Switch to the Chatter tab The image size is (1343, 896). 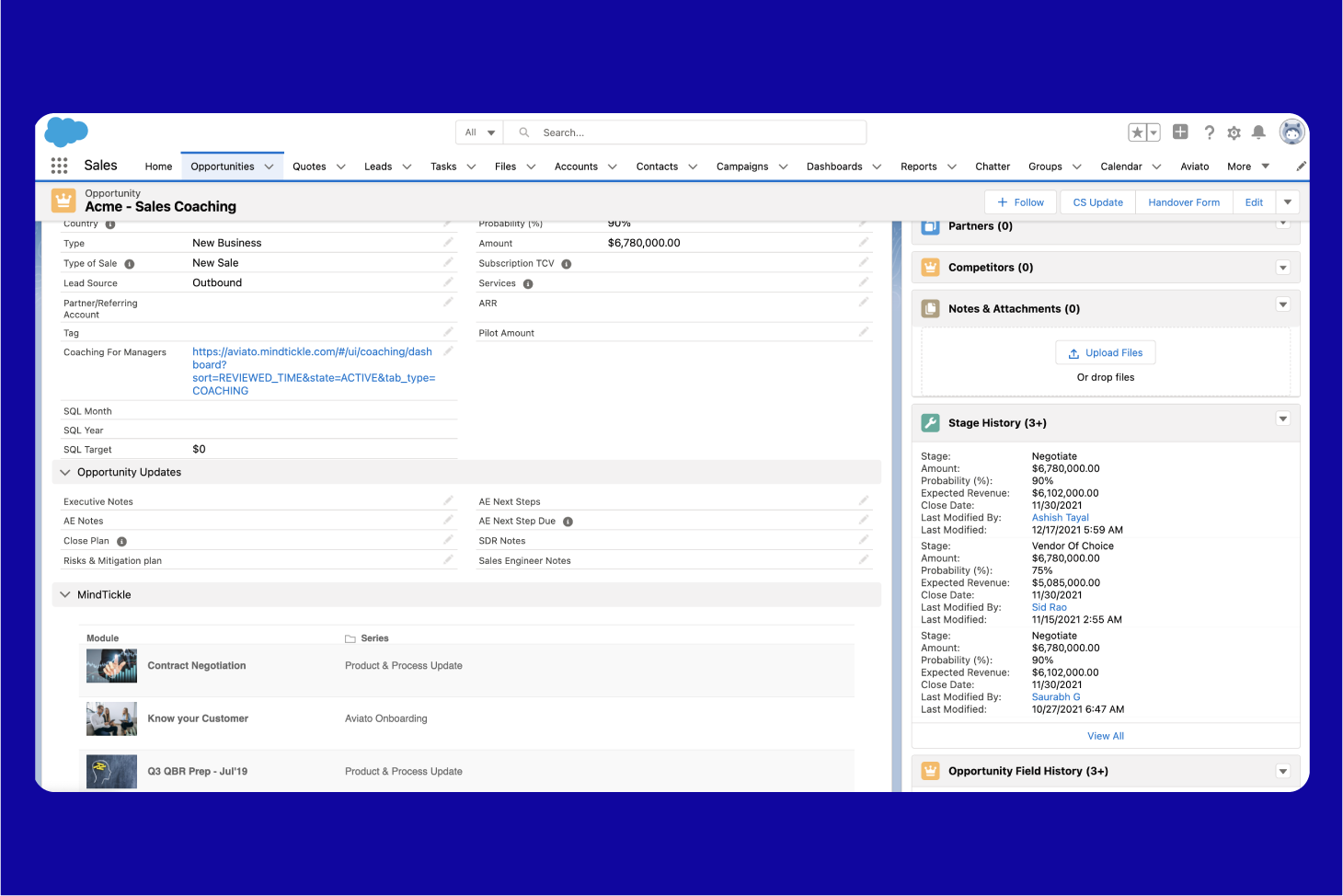(x=992, y=167)
